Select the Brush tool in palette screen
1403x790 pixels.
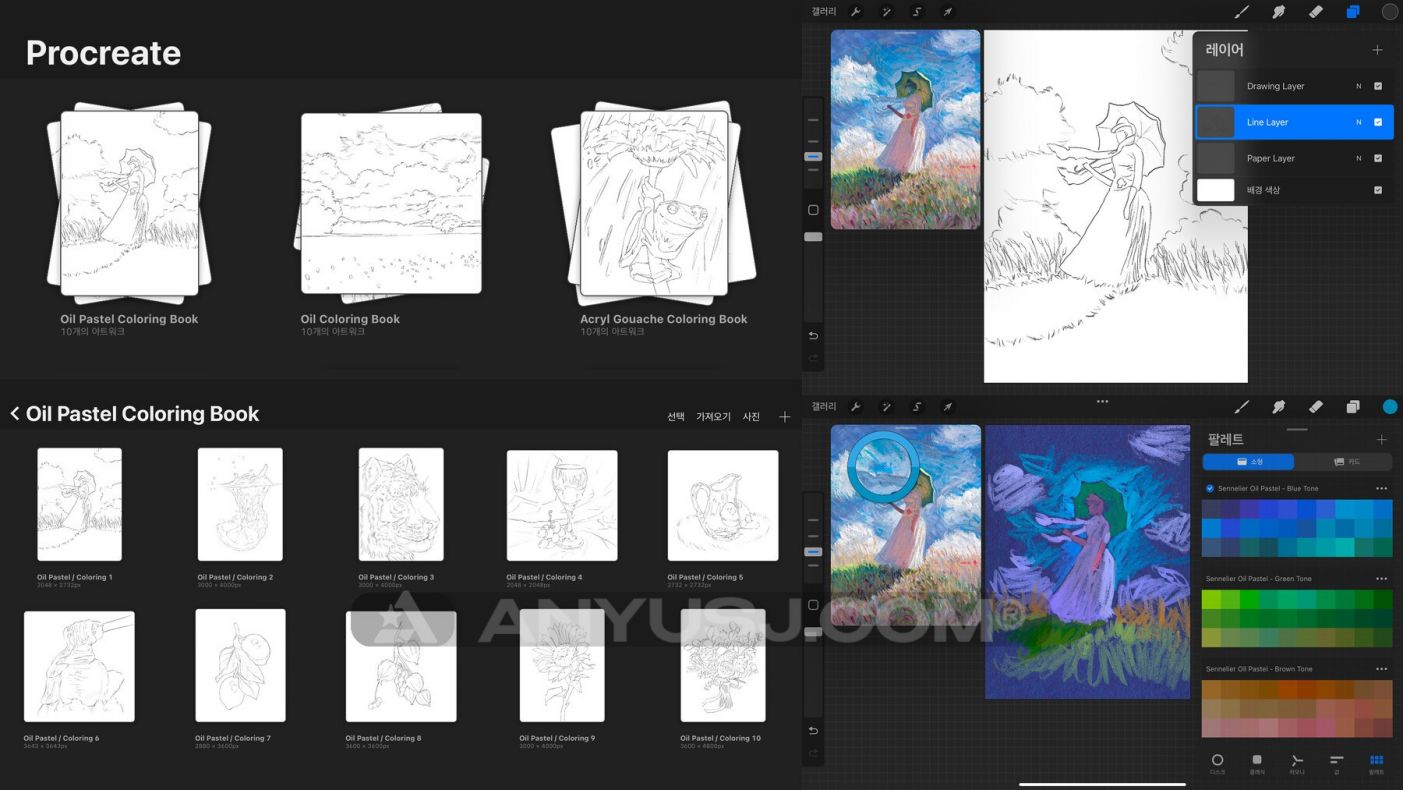pyautogui.click(x=1242, y=407)
